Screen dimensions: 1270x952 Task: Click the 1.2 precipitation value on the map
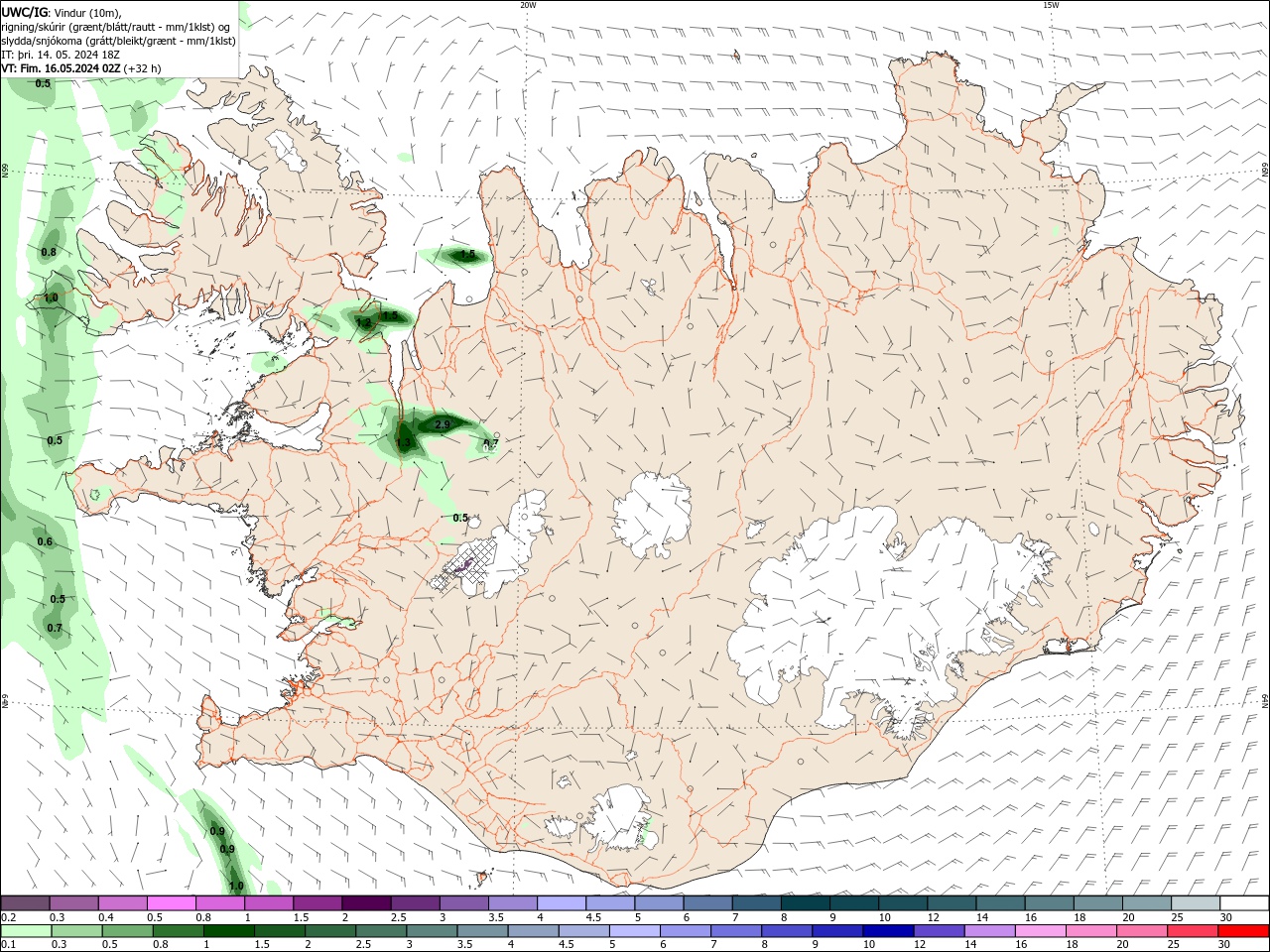[x=363, y=322]
